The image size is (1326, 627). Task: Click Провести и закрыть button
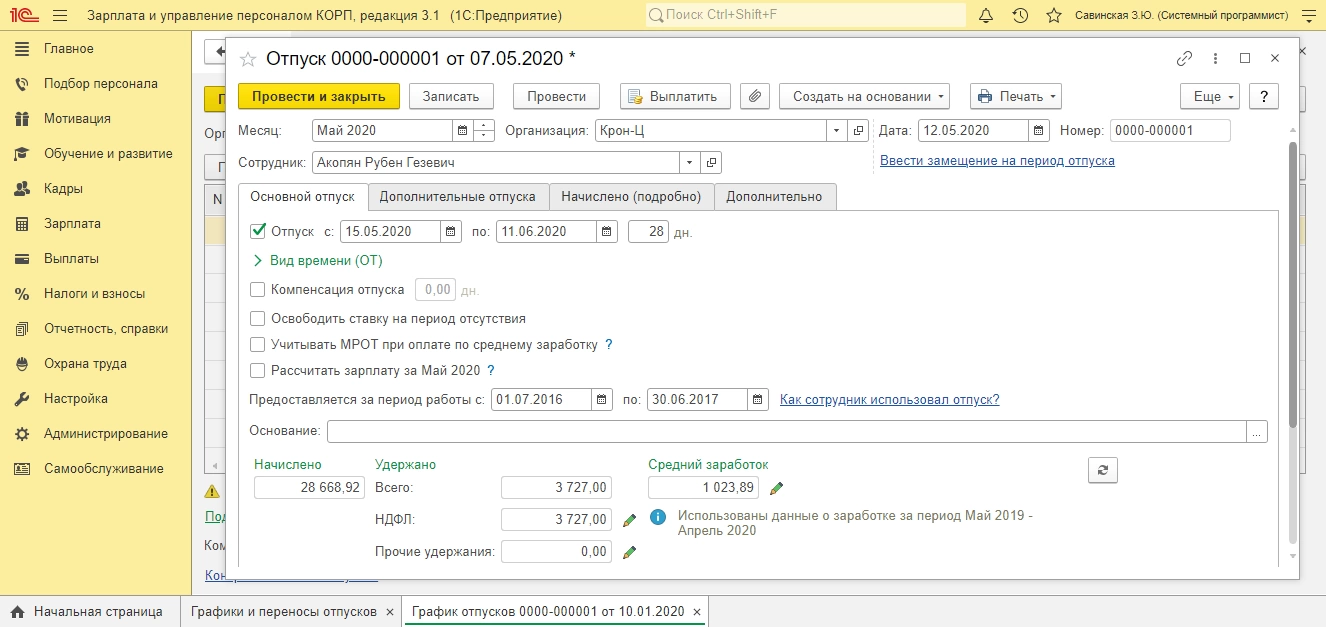[319, 96]
